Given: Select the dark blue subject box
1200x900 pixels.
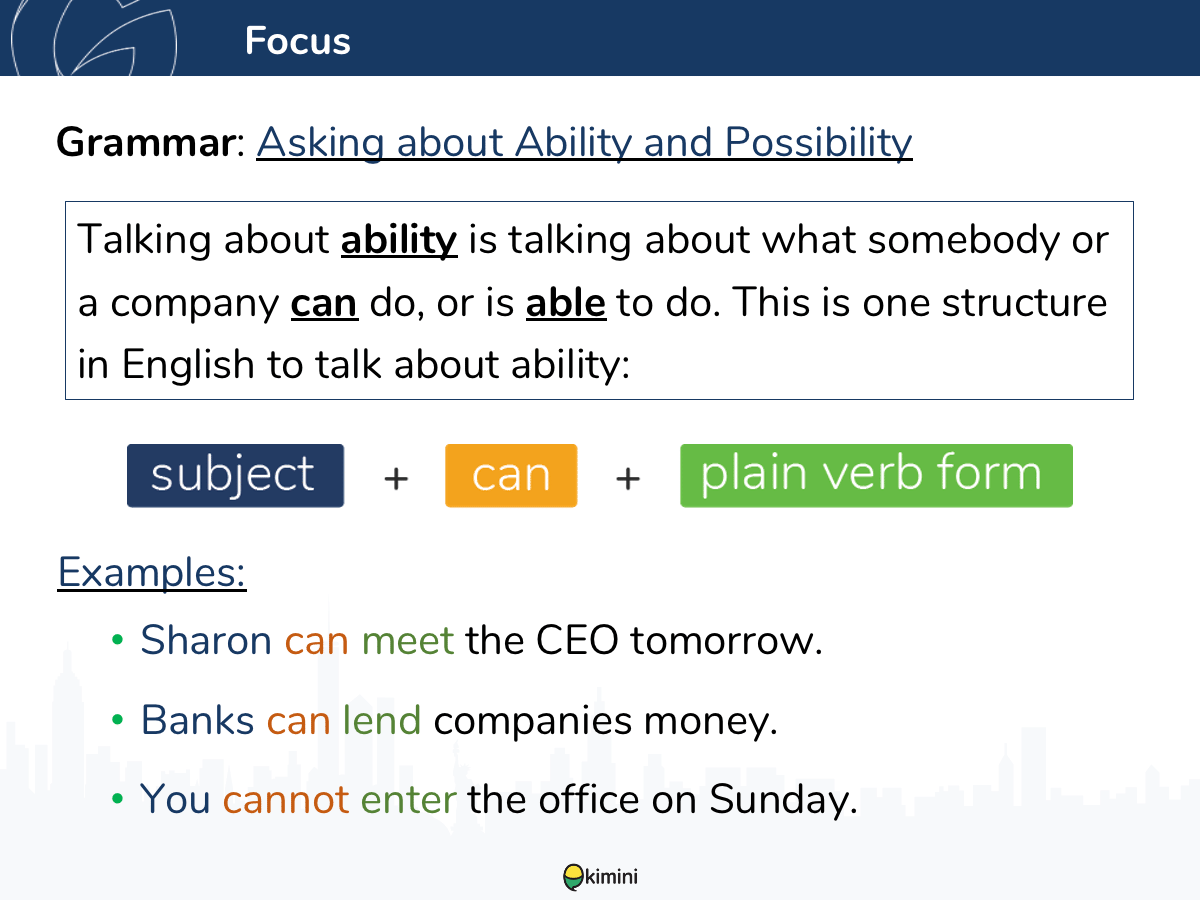Looking at the screenshot, I should 235,476.
